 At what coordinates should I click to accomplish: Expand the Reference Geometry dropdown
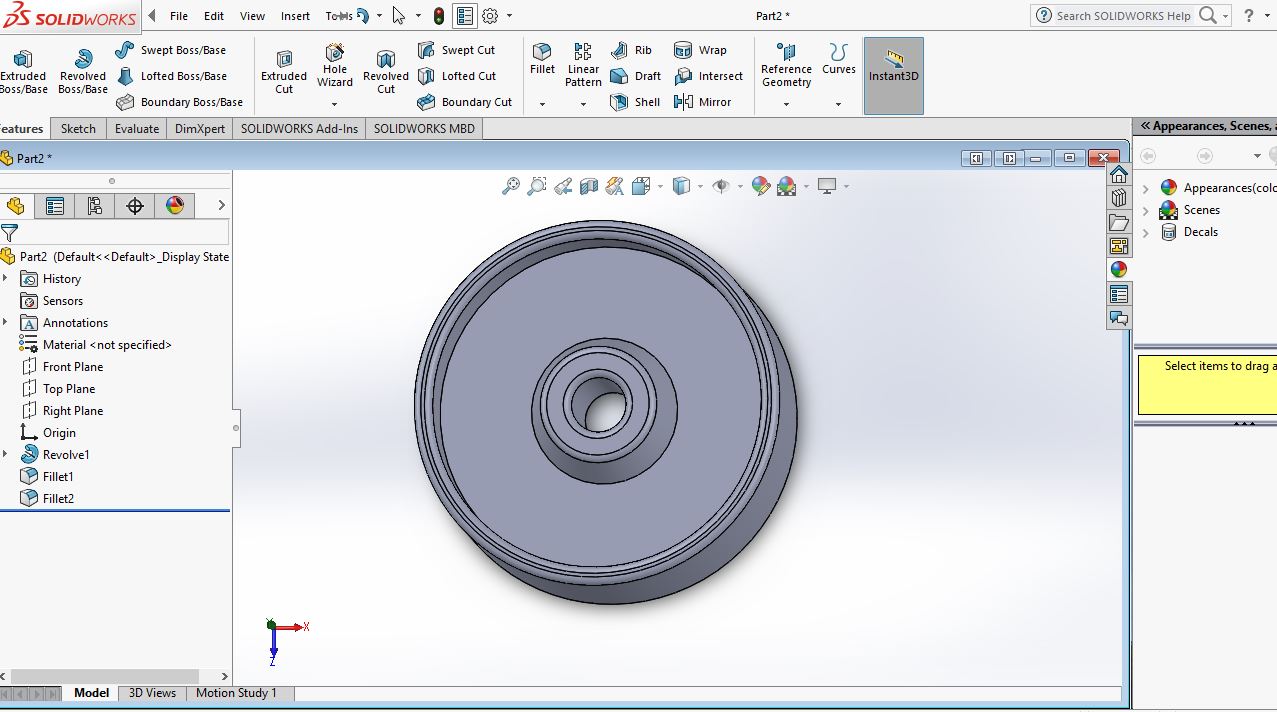click(786, 104)
